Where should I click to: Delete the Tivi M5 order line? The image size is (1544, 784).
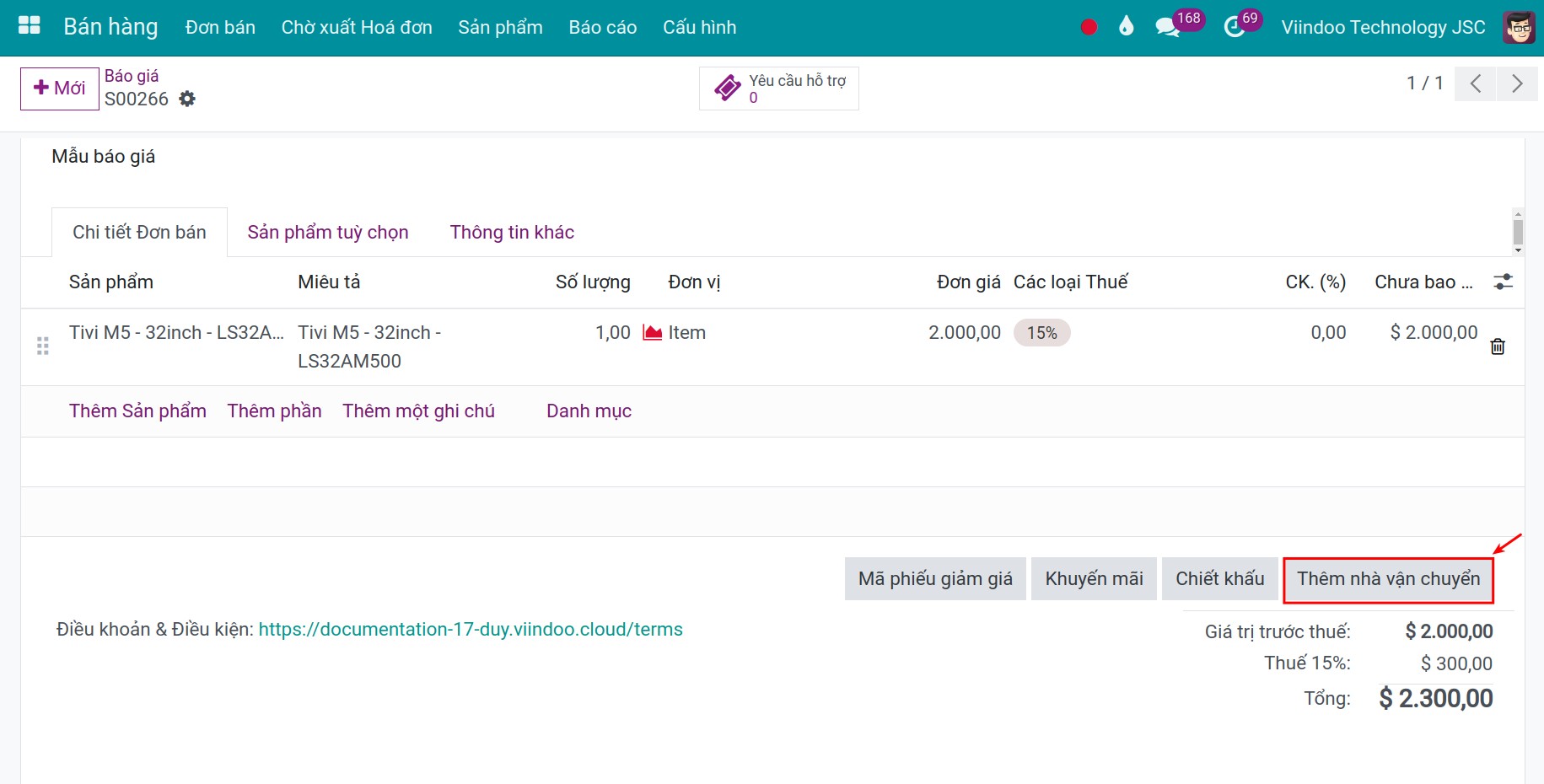coord(1498,346)
